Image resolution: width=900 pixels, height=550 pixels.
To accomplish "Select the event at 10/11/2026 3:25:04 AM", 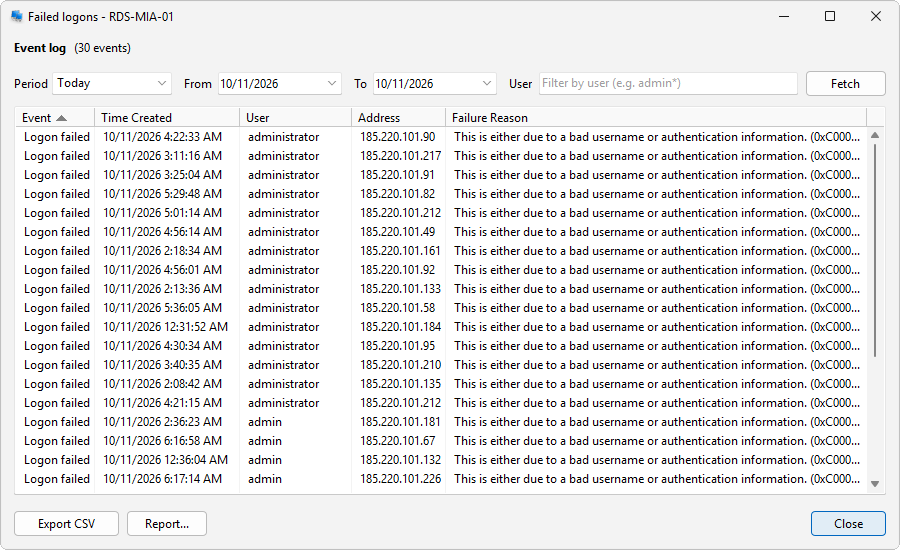I will [441, 175].
